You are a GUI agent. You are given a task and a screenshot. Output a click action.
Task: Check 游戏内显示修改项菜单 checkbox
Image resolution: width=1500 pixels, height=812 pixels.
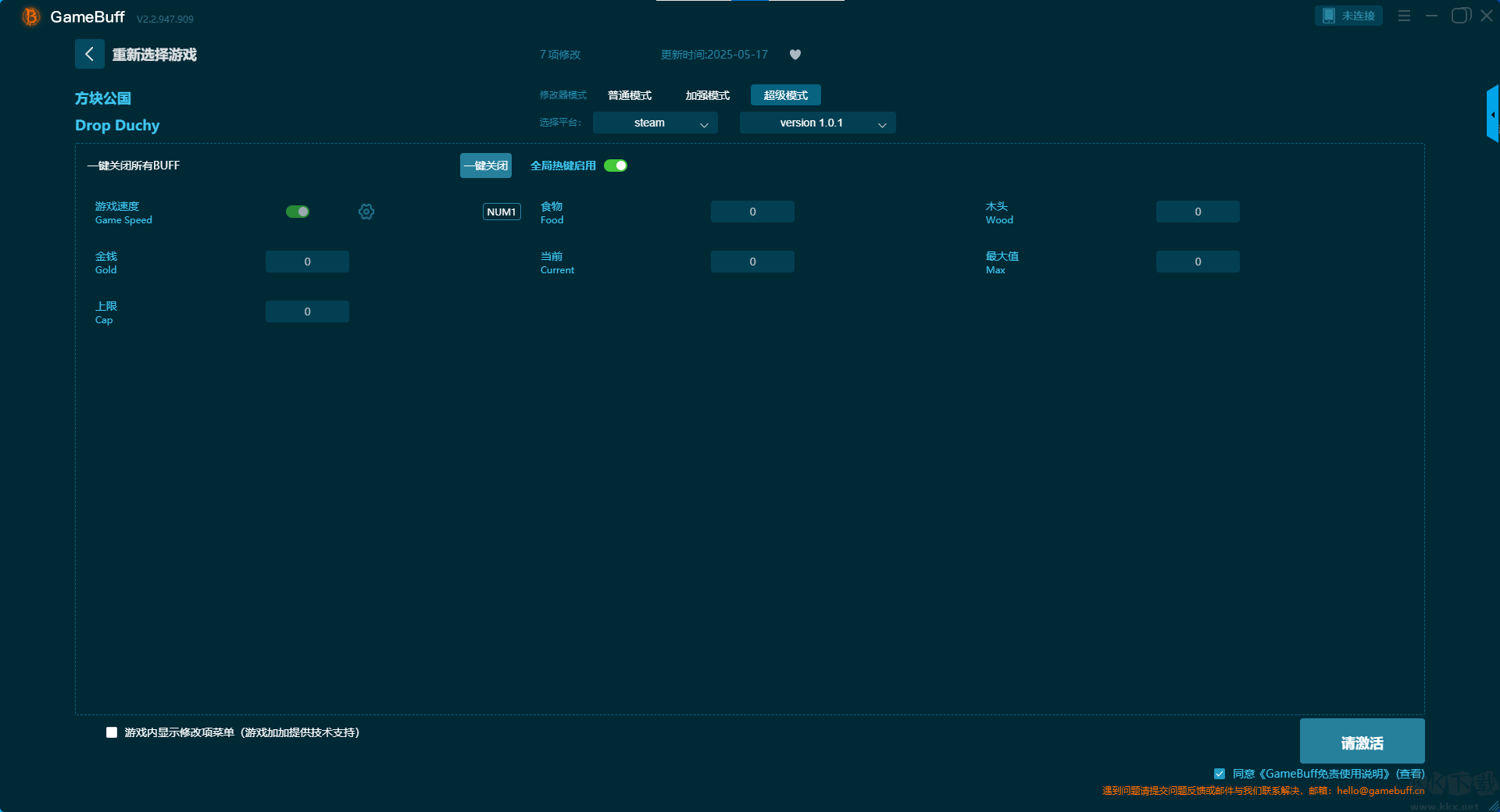tap(112, 732)
